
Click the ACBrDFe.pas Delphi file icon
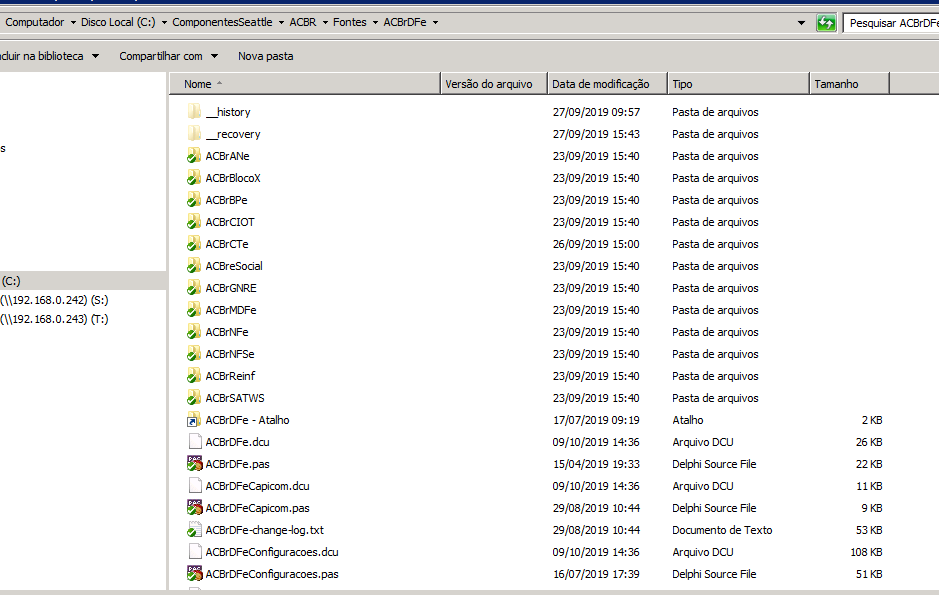pyautogui.click(x=194, y=464)
